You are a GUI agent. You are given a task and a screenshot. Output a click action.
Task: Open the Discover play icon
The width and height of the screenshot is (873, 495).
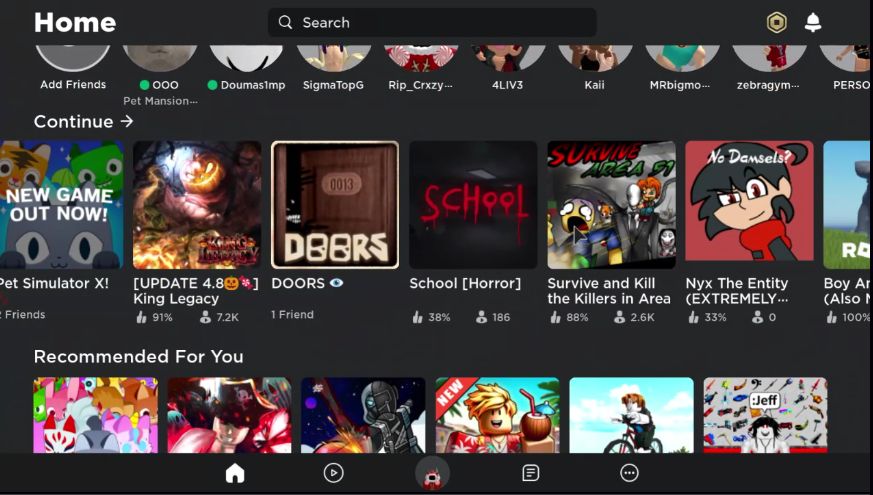tap(334, 473)
